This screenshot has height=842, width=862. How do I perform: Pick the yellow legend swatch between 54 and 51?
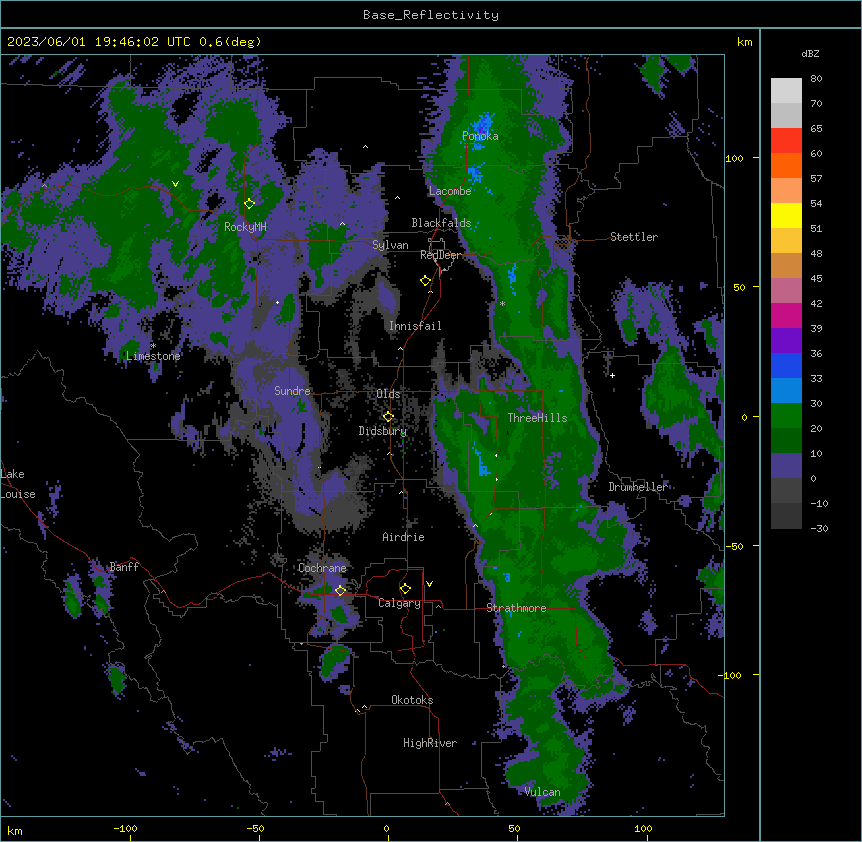[x=786, y=215]
